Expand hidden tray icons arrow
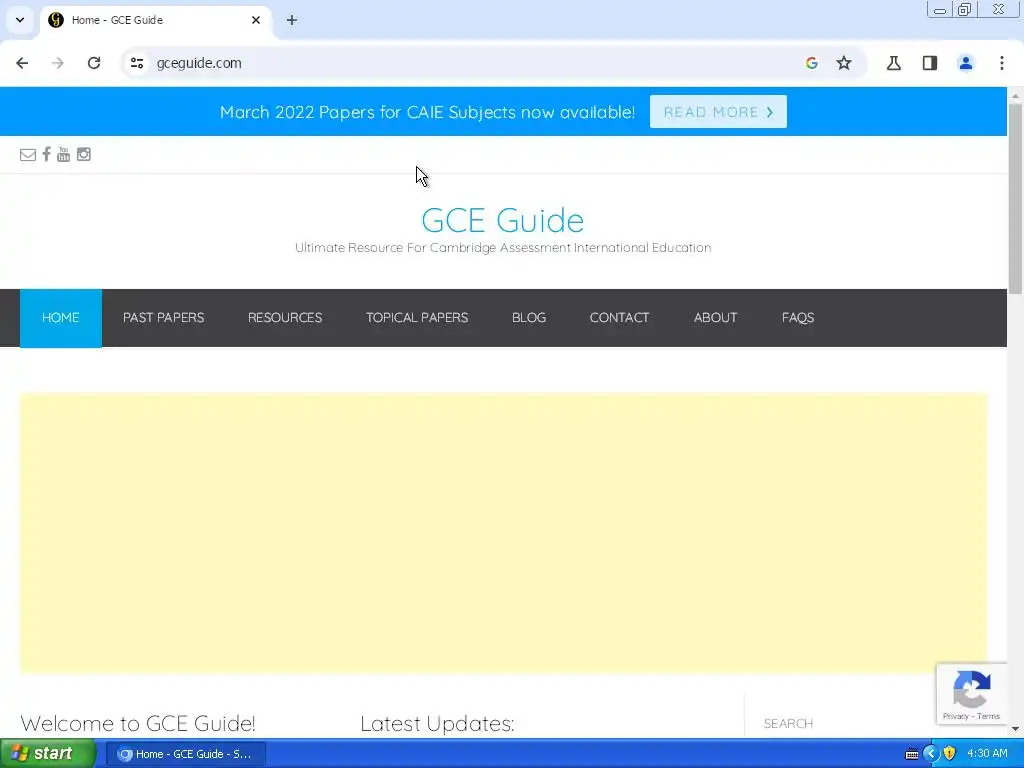1024x768 pixels. [931, 754]
